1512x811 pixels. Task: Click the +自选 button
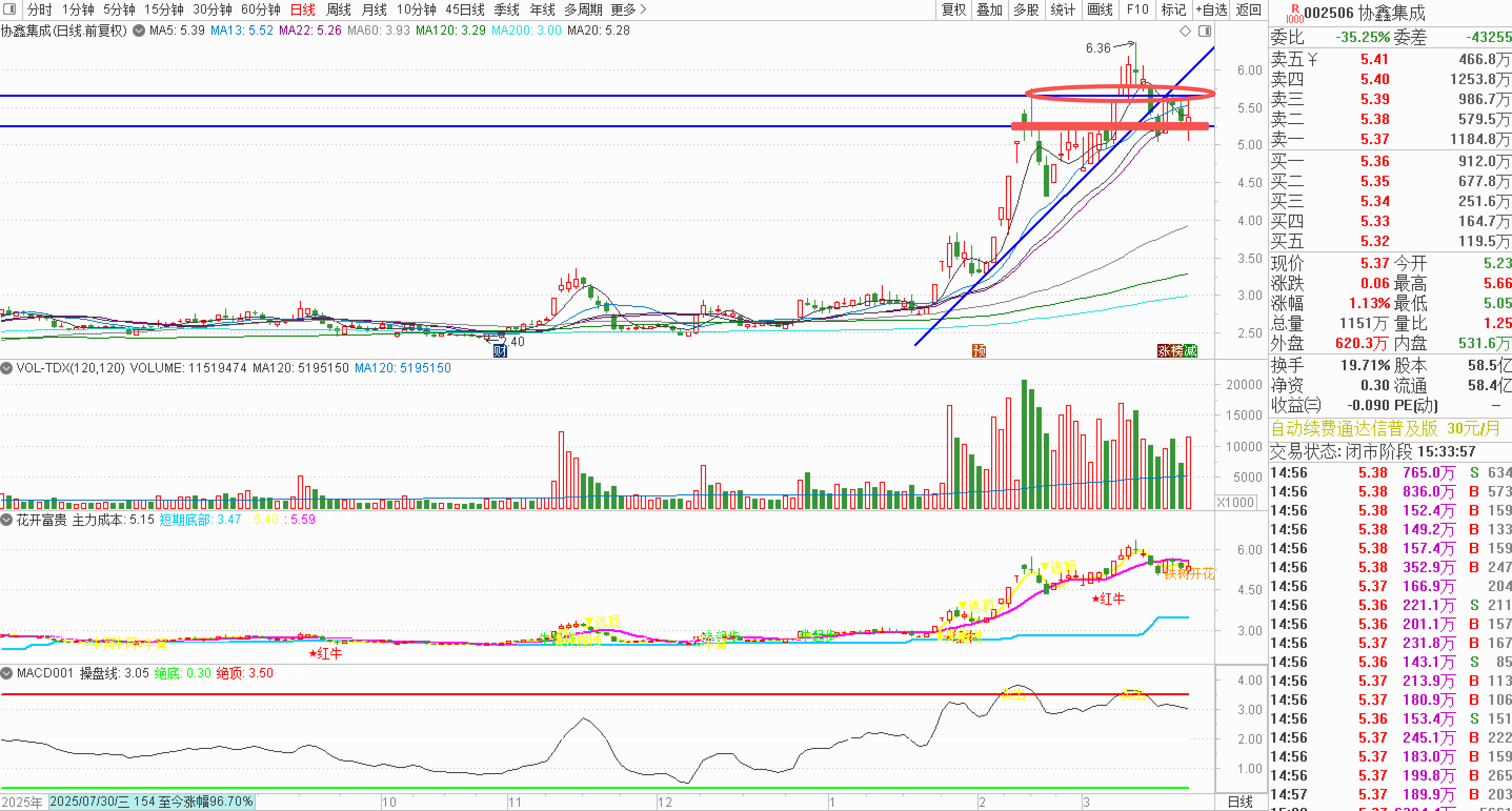click(1212, 9)
